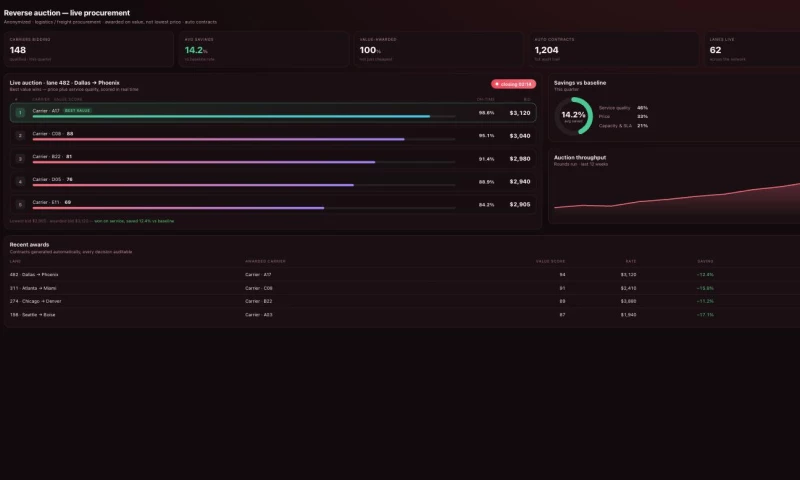Click the 'Value Score' column header
The width and height of the screenshot is (800, 480).
pyautogui.click(x=551, y=261)
